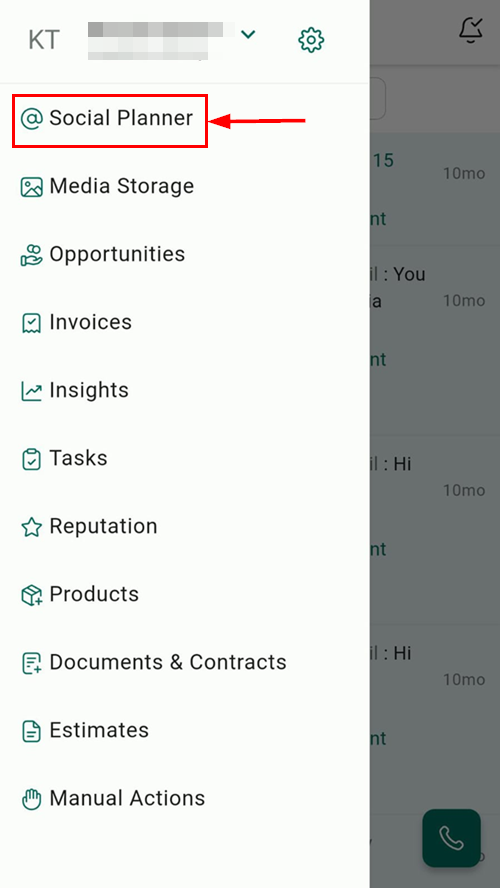Tap the KT account initials avatar
This screenshot has height=888, width=500.
44,40
